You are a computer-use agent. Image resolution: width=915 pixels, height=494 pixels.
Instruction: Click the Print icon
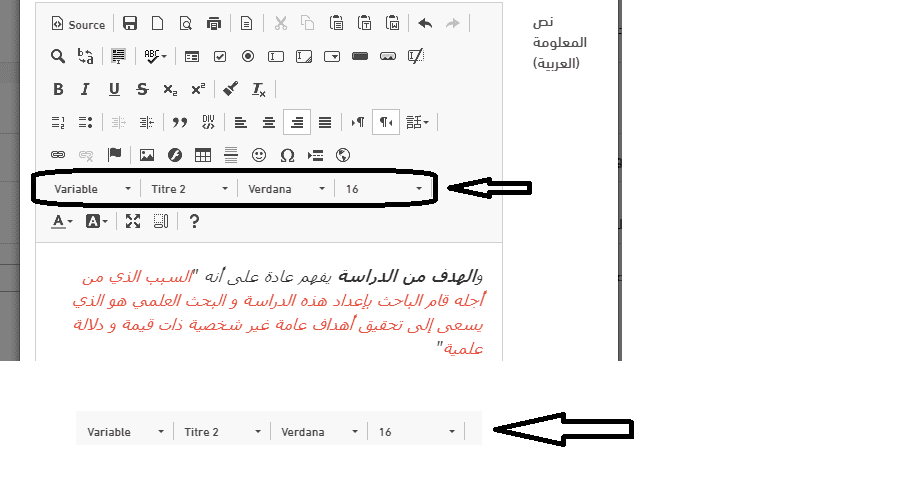tap(214, 23)
